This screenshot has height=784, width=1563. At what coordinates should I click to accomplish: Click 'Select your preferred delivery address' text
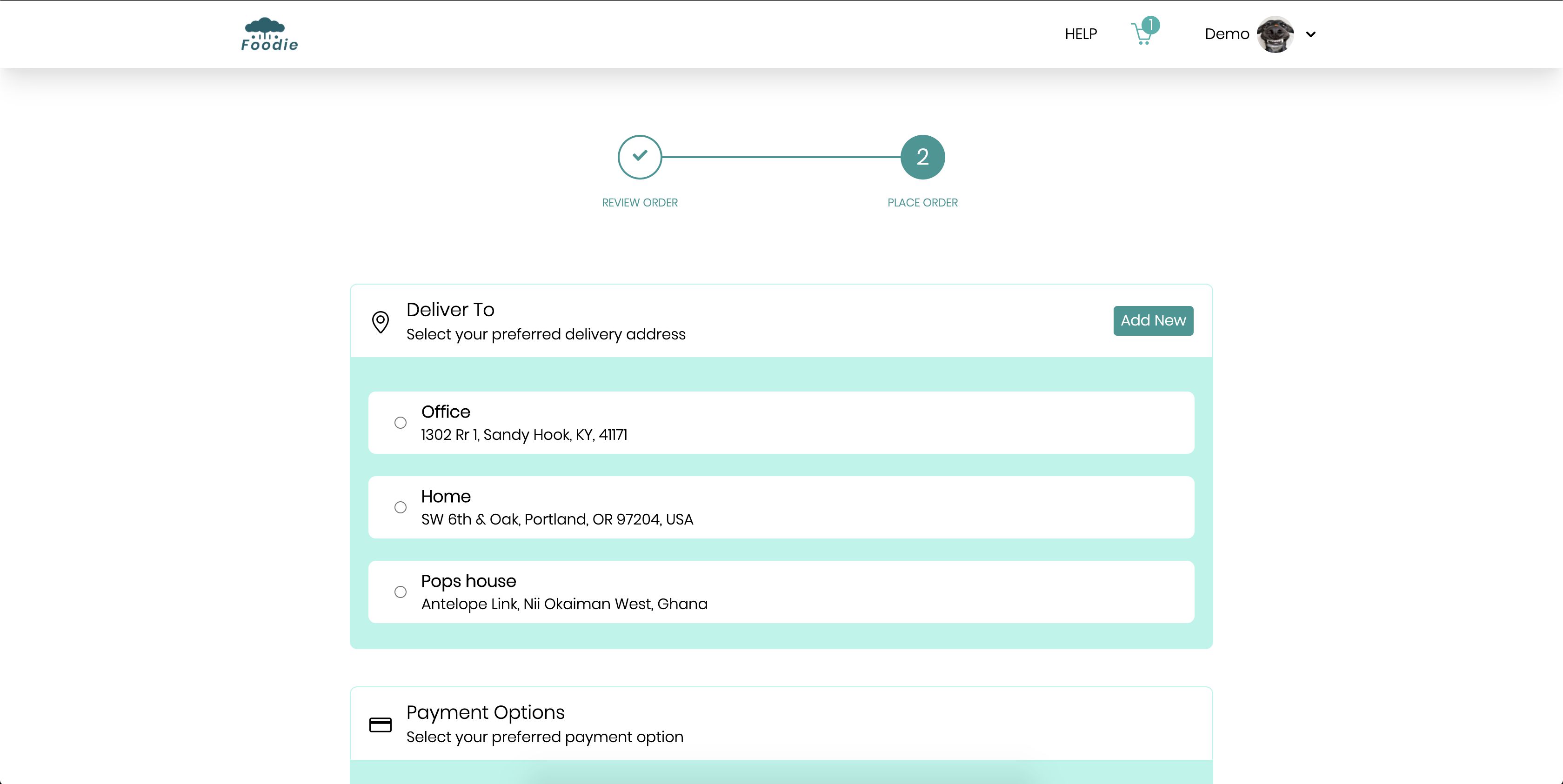pyautogui.click(x=546, y=334)
